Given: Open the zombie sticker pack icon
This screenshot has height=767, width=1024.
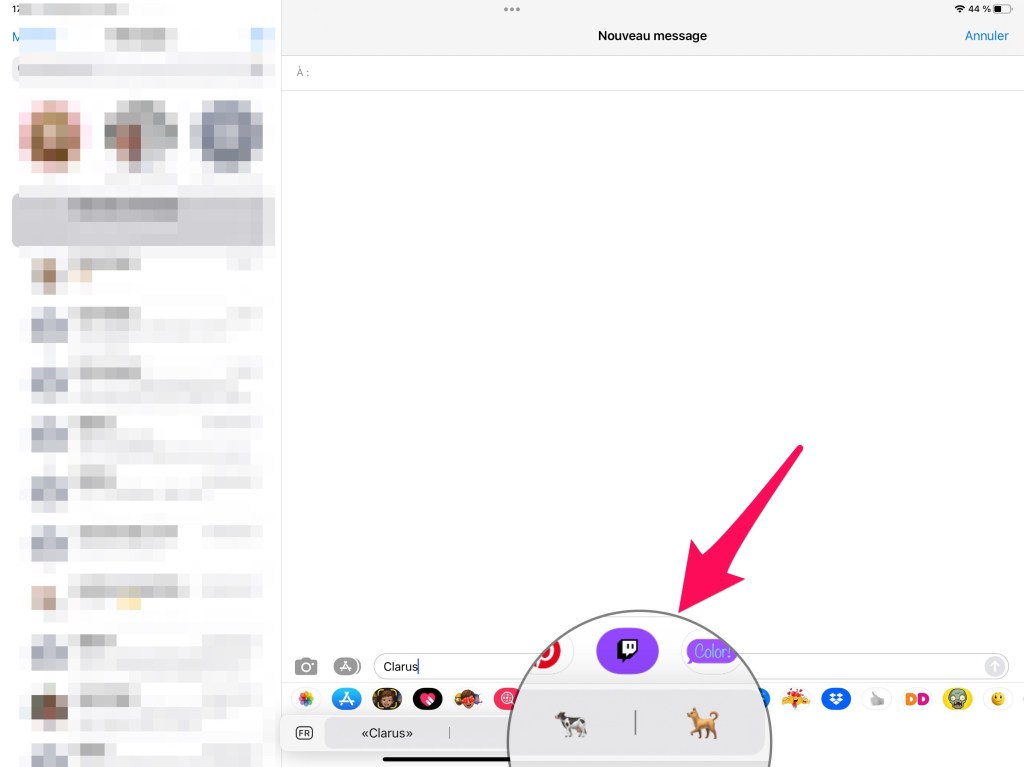Looking at the screenshot, I should point(957,699).
